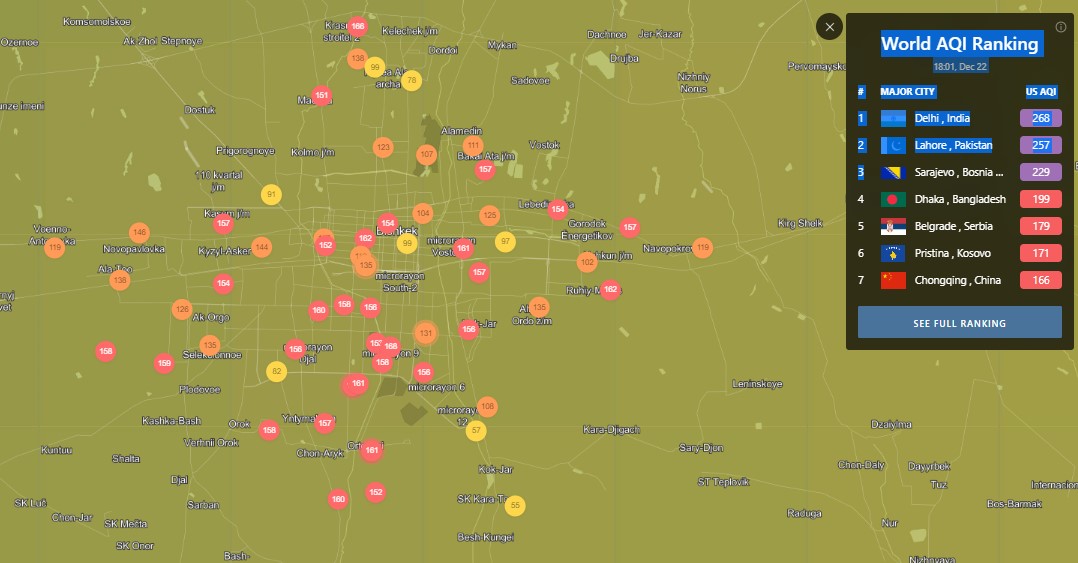This screenshot has height=563, width=1078.
Task: Click the yellow 78 station marker
Action: tap(411, 81)
